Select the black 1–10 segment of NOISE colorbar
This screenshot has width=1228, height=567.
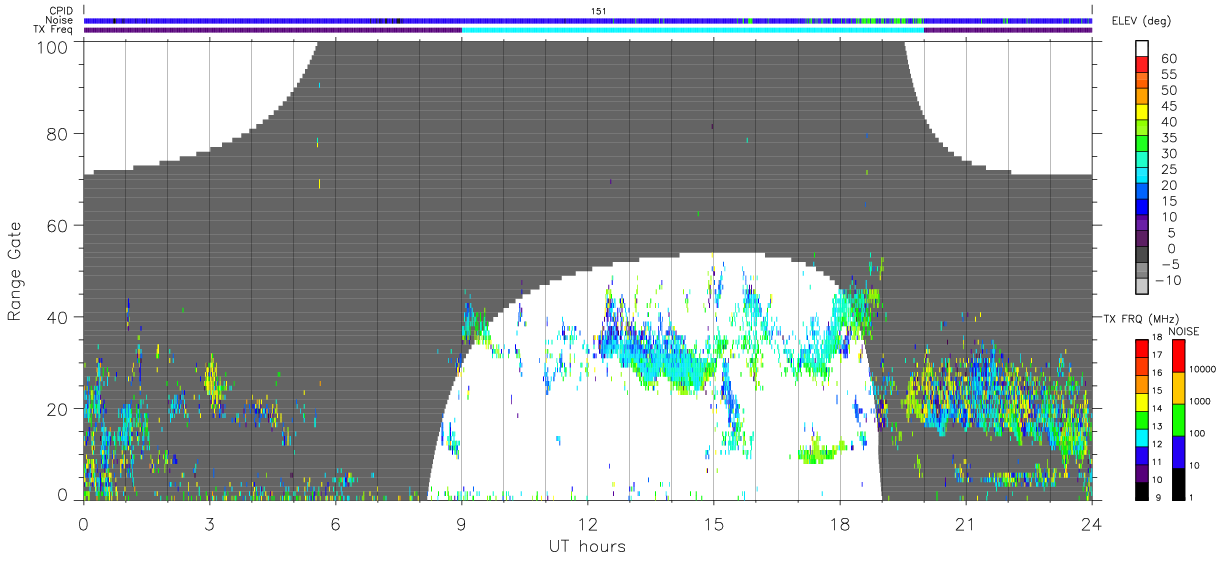pos(1177,483)
